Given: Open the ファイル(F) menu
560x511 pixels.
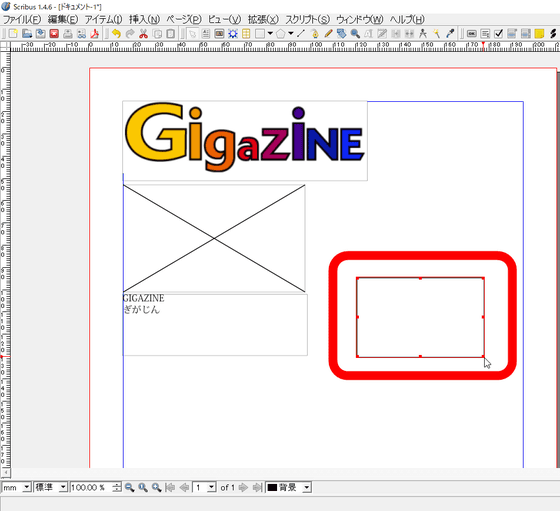Looking at the screenshot, I should tap(22, 19).
